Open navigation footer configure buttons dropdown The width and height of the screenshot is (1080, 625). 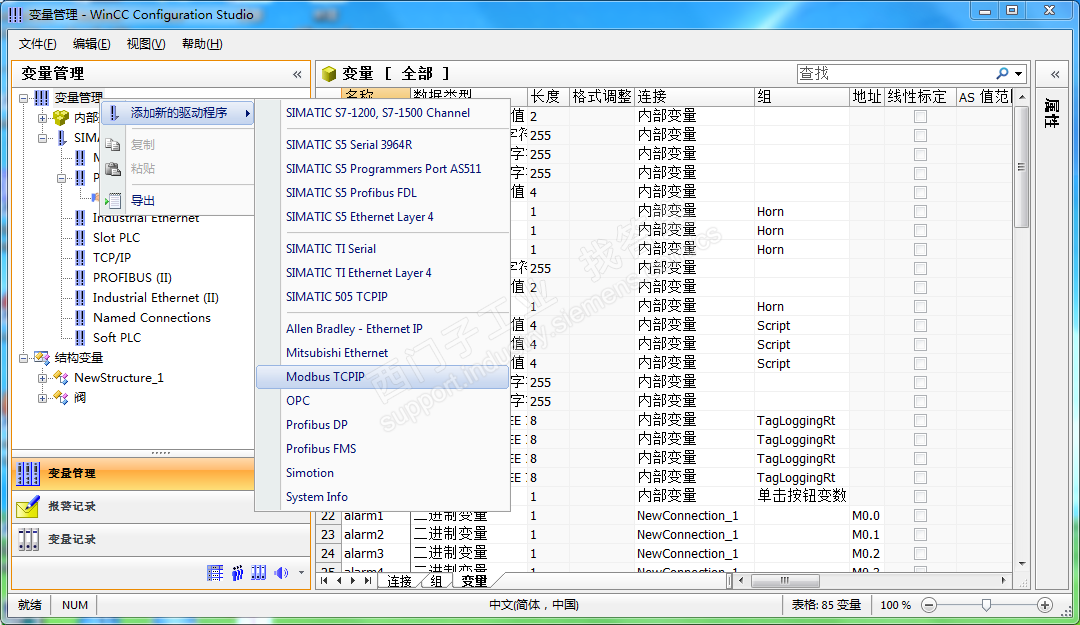coord(301,573)
